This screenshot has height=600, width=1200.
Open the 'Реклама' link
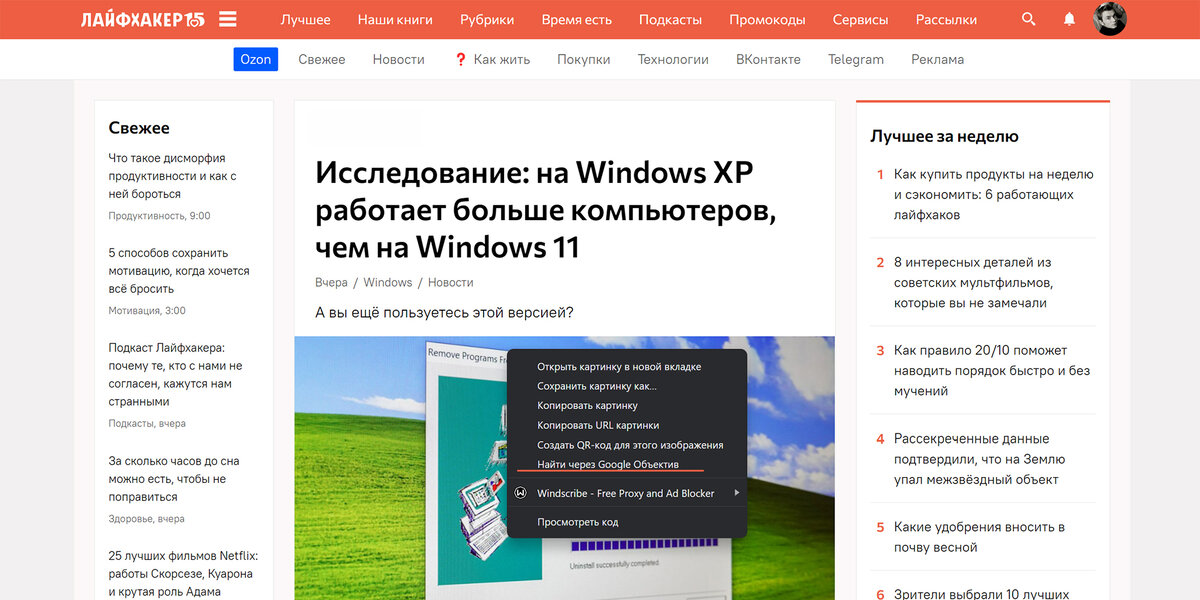(x=938, y=59)
